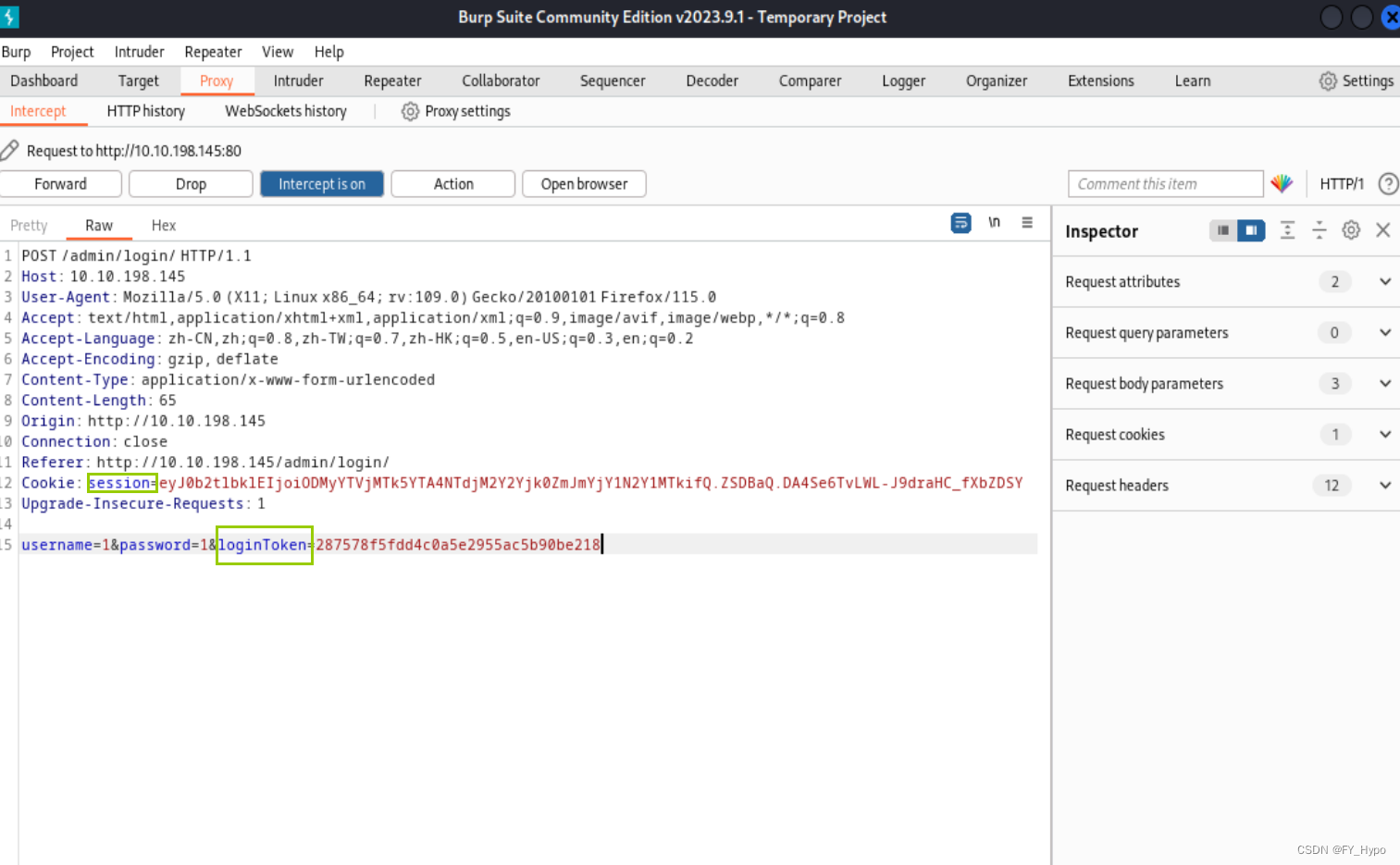Viewport: 1400px width, 865px height.
Task: Forward the intercepted request
Action: [61, 184]
